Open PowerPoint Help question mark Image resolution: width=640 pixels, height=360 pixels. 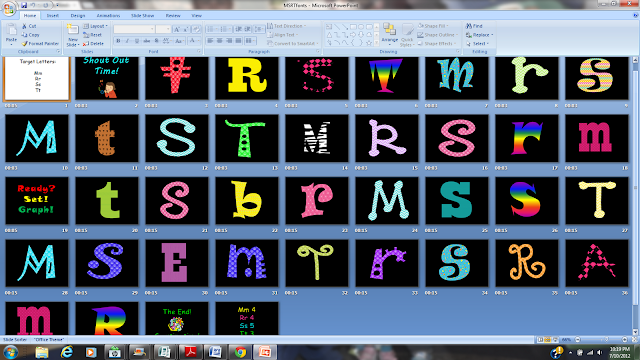tap(636, 15)
